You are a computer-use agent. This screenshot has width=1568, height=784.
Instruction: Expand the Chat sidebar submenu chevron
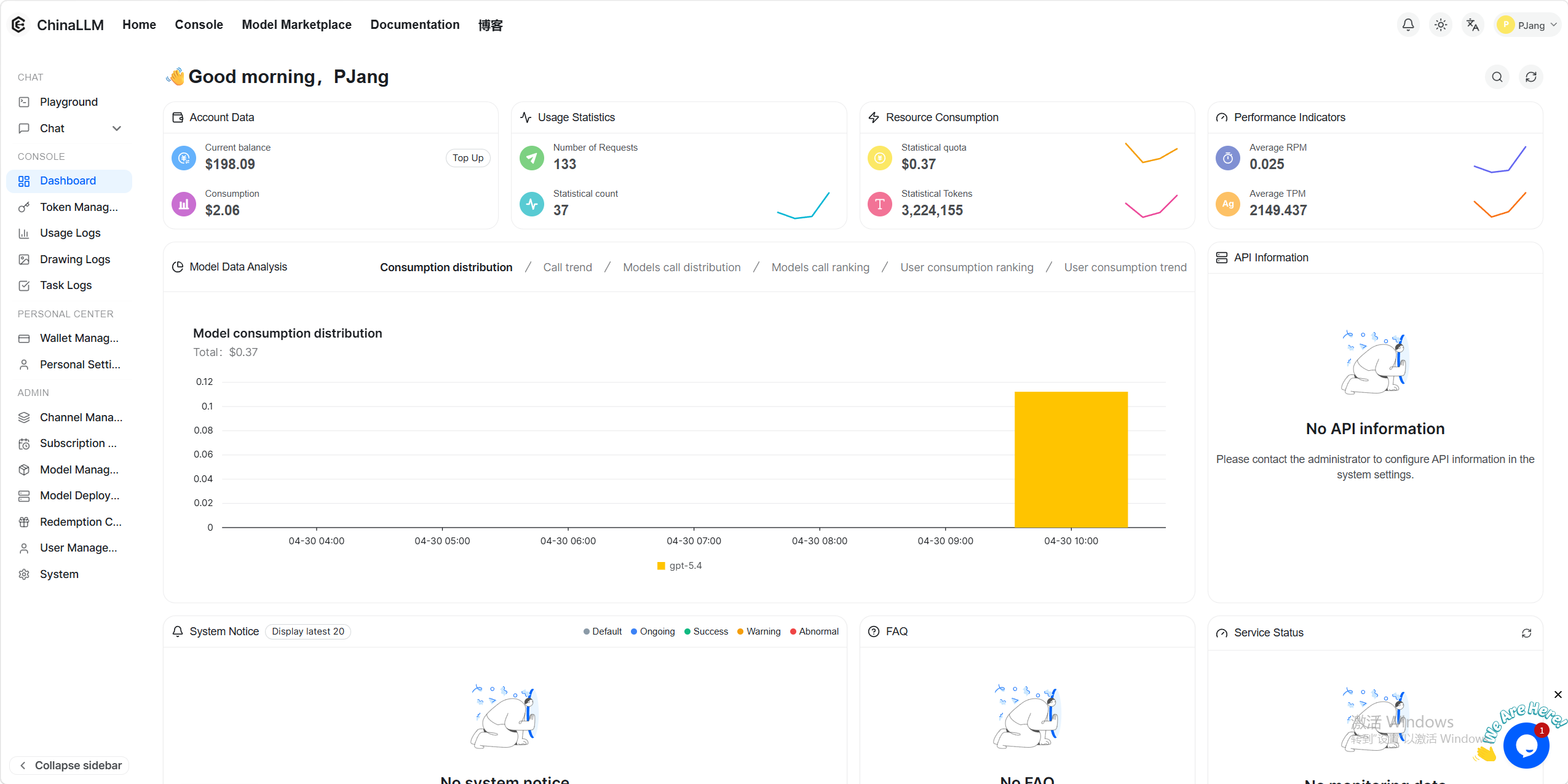click(x=117, y=129)
